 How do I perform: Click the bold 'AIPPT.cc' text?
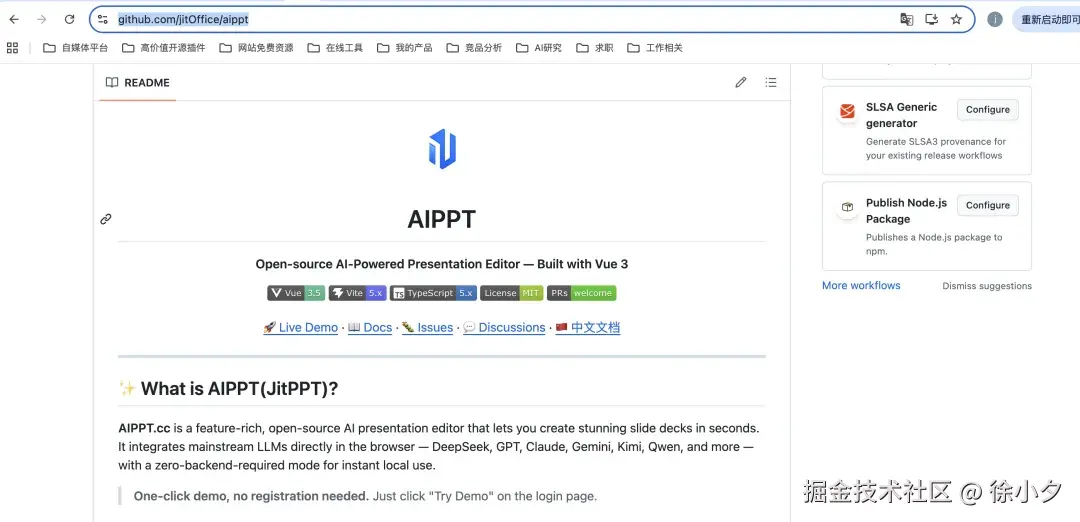[x=145, y=428]
